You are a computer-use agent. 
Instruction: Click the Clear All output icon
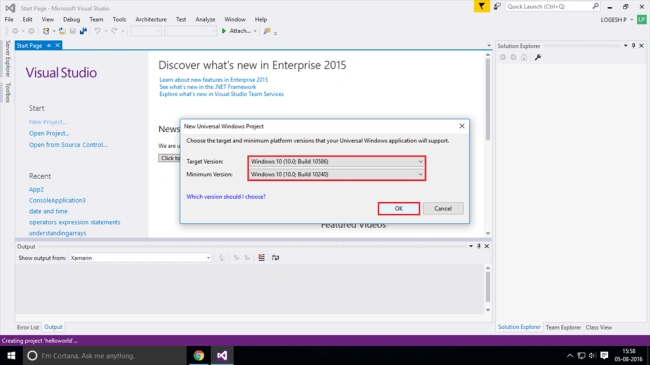click(x=261, y=258)
